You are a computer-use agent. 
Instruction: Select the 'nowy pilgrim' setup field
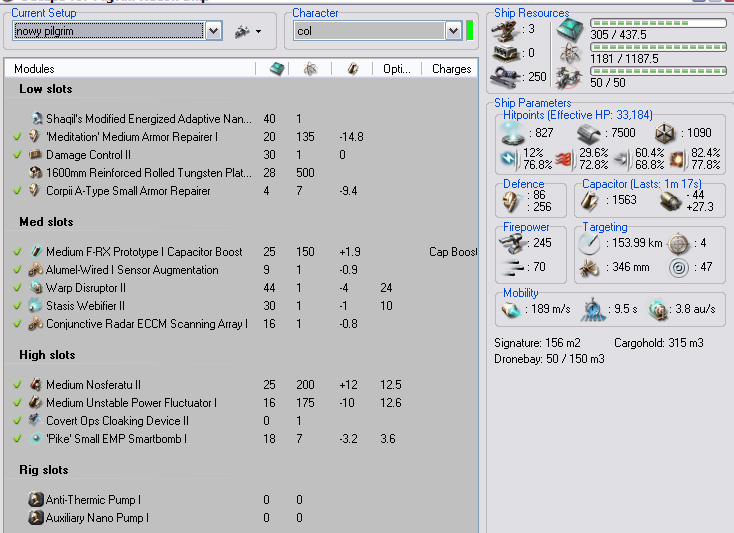(109, 31)
